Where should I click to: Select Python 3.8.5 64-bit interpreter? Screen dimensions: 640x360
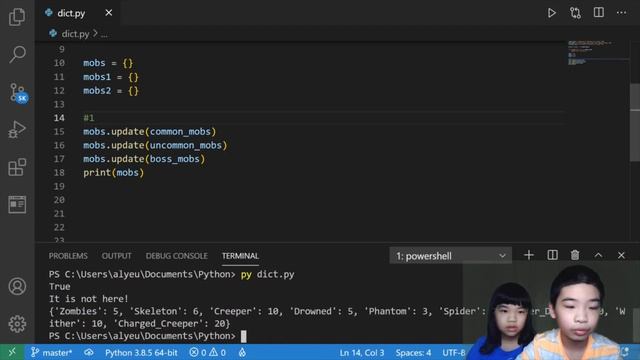click(141, 352)
